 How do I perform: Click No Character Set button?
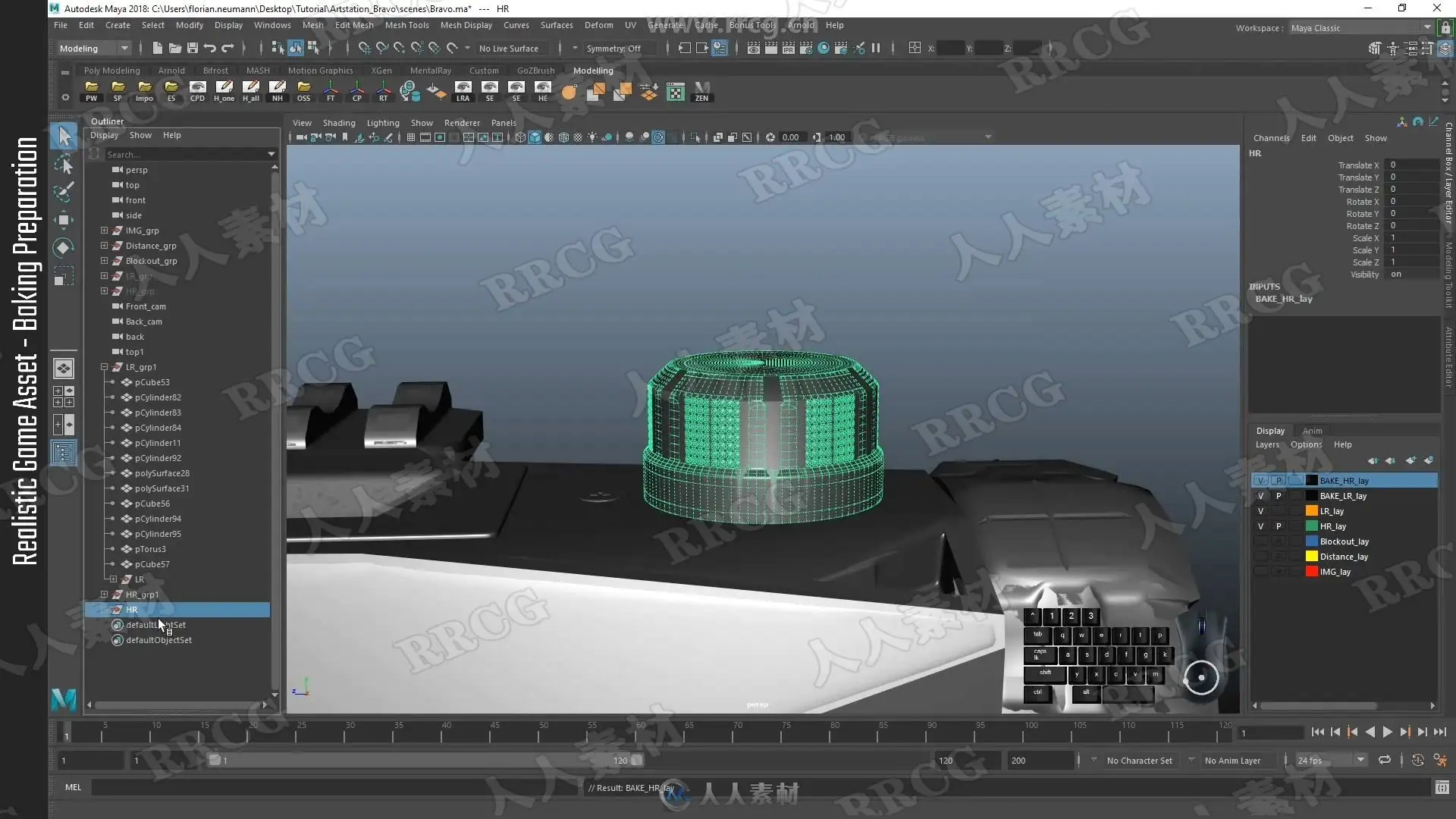[x=1139, y=761]
